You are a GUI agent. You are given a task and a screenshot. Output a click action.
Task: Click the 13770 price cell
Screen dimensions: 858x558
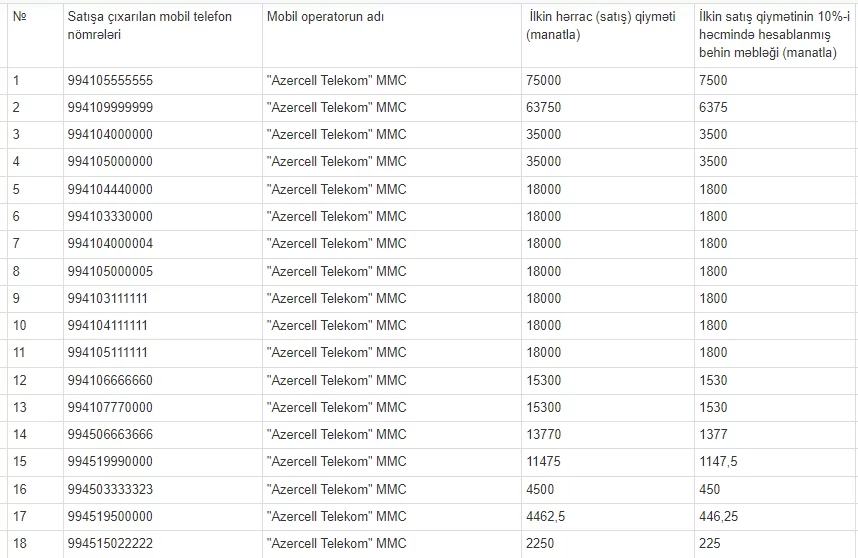tap(545, 435)
